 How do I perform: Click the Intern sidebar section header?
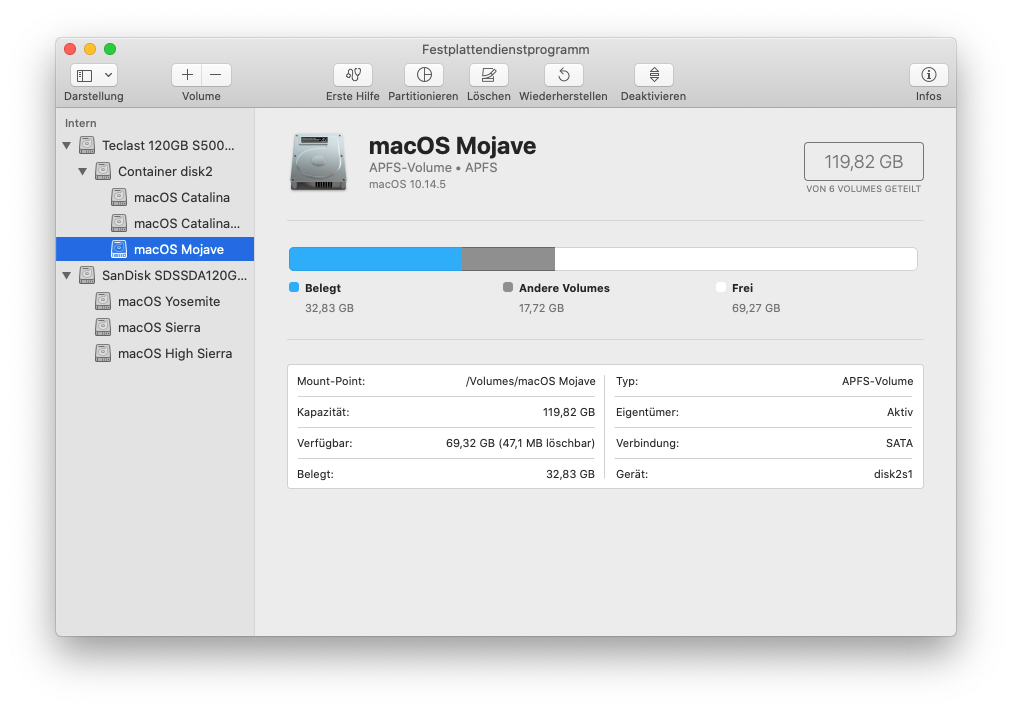point(81,123)
